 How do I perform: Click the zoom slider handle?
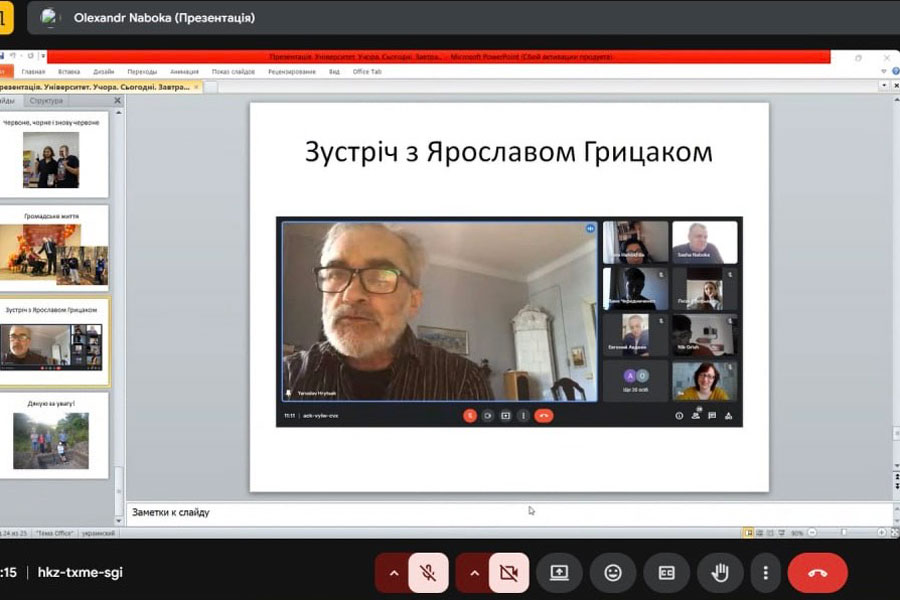click(844, 533)
